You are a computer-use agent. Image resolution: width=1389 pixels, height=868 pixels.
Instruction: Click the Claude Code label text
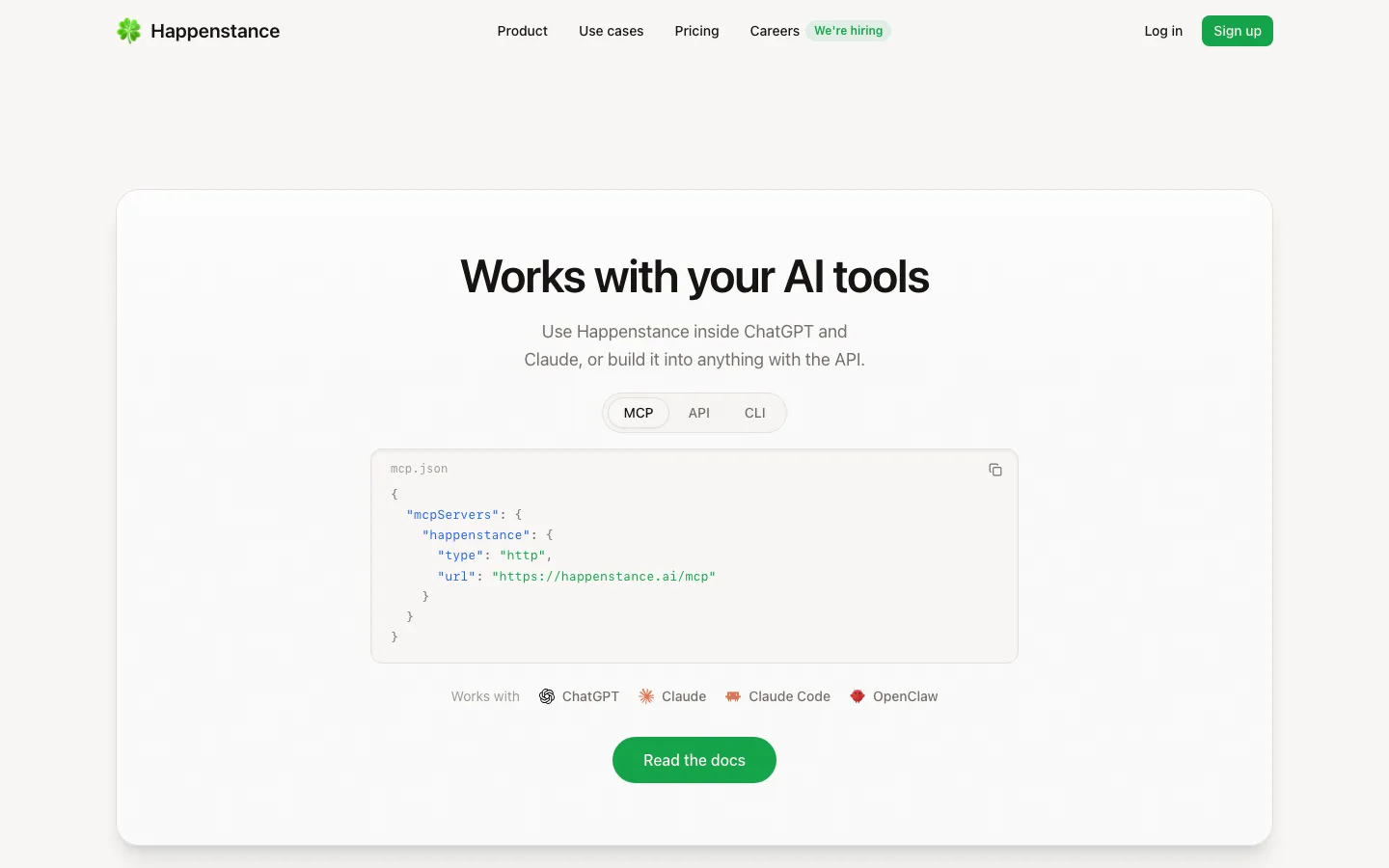point(789,696)
